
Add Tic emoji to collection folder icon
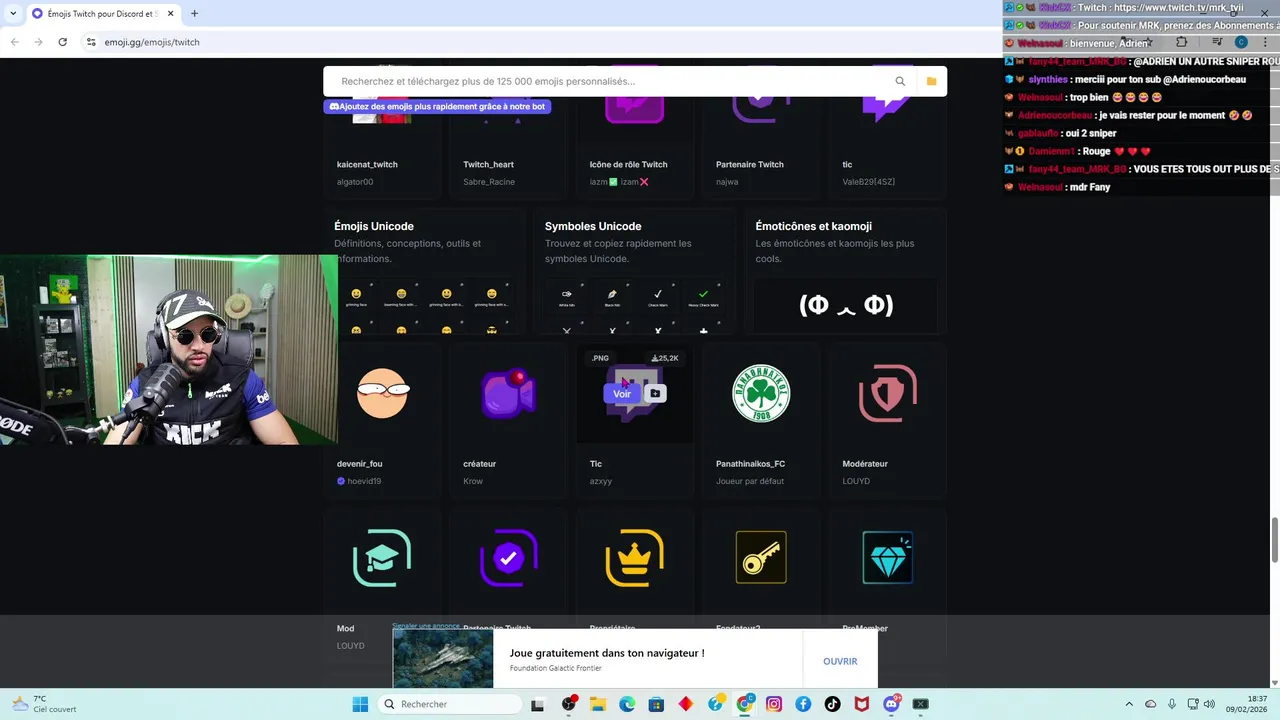point(655,394)
